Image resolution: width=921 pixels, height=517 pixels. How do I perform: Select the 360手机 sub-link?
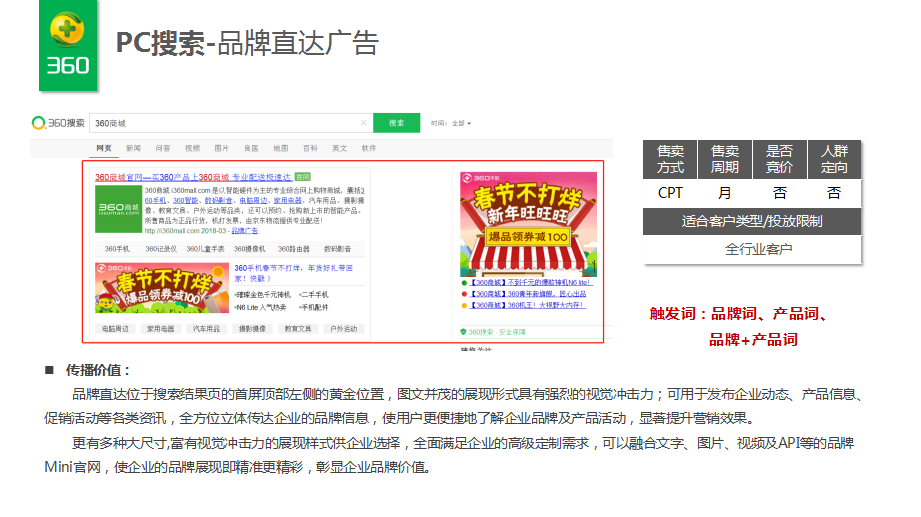coord(117,249)
